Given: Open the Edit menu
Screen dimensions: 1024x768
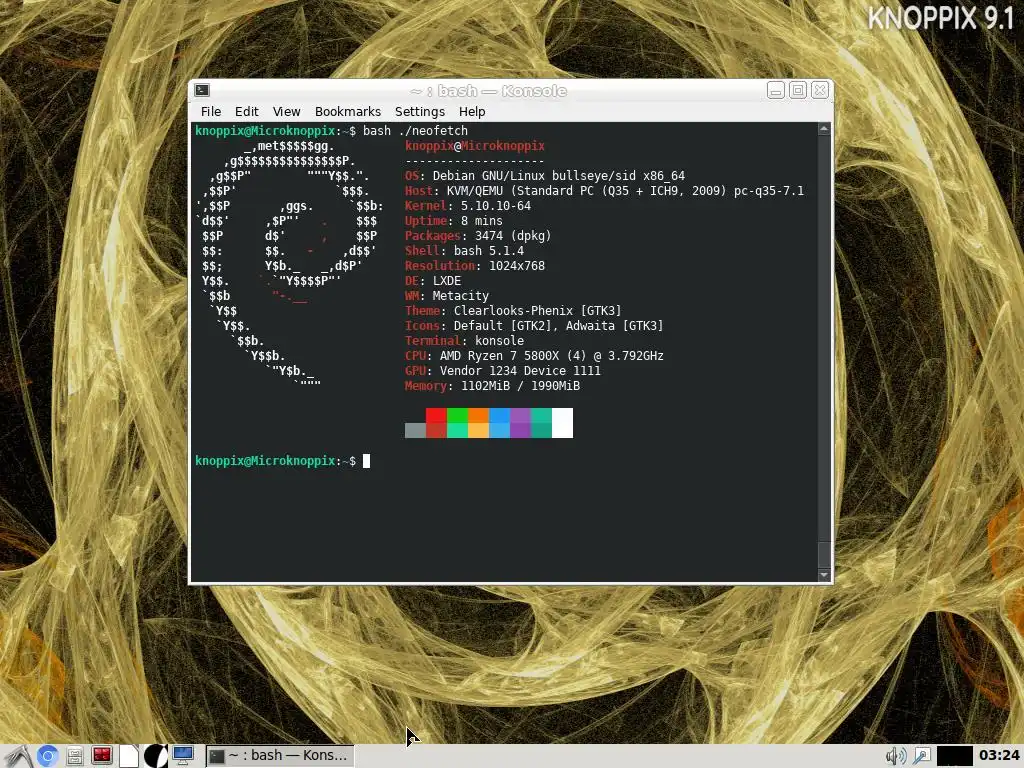Looking at the screenshot, I should [246, 112].
